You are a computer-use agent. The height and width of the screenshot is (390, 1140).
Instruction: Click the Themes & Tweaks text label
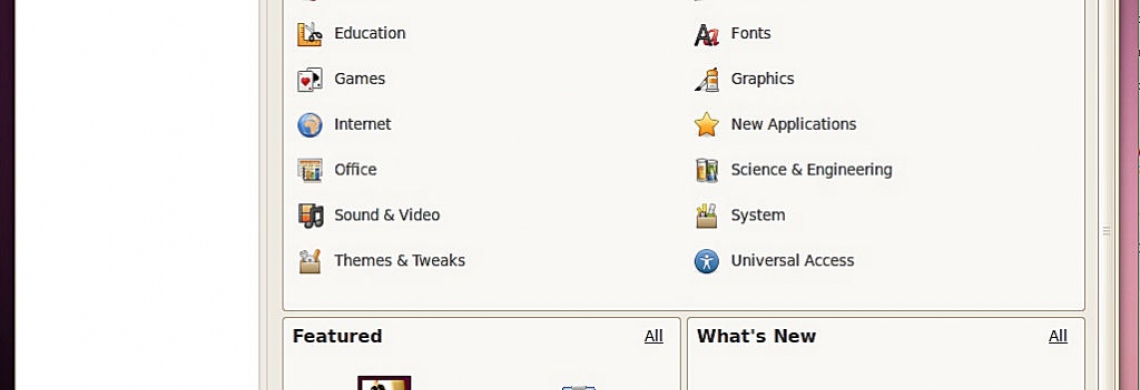[399, 260]
